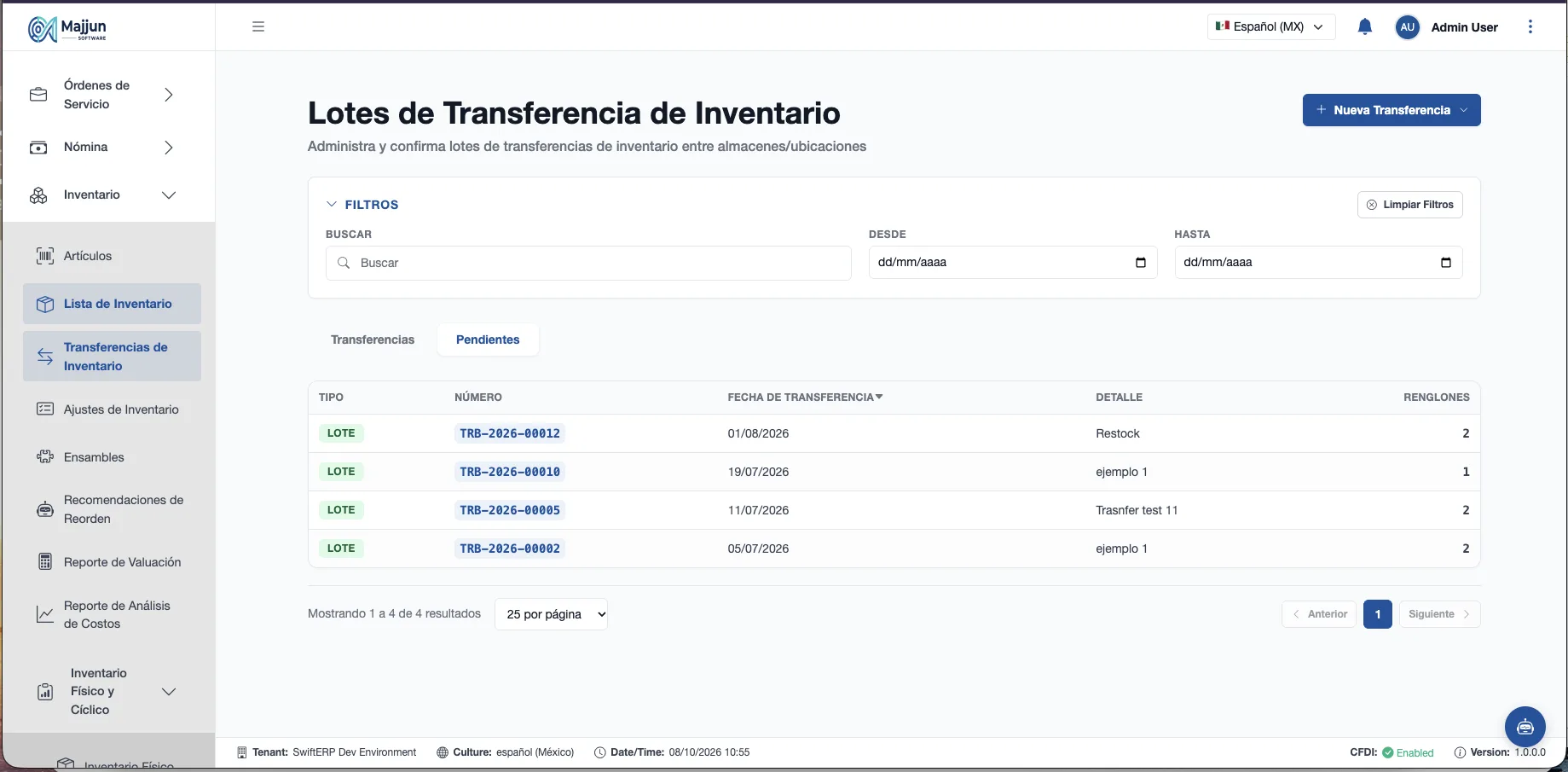Viewport: 1568px width, 772px height.
Task: Click the Inventario cubes icon
Action: point(38,195)
